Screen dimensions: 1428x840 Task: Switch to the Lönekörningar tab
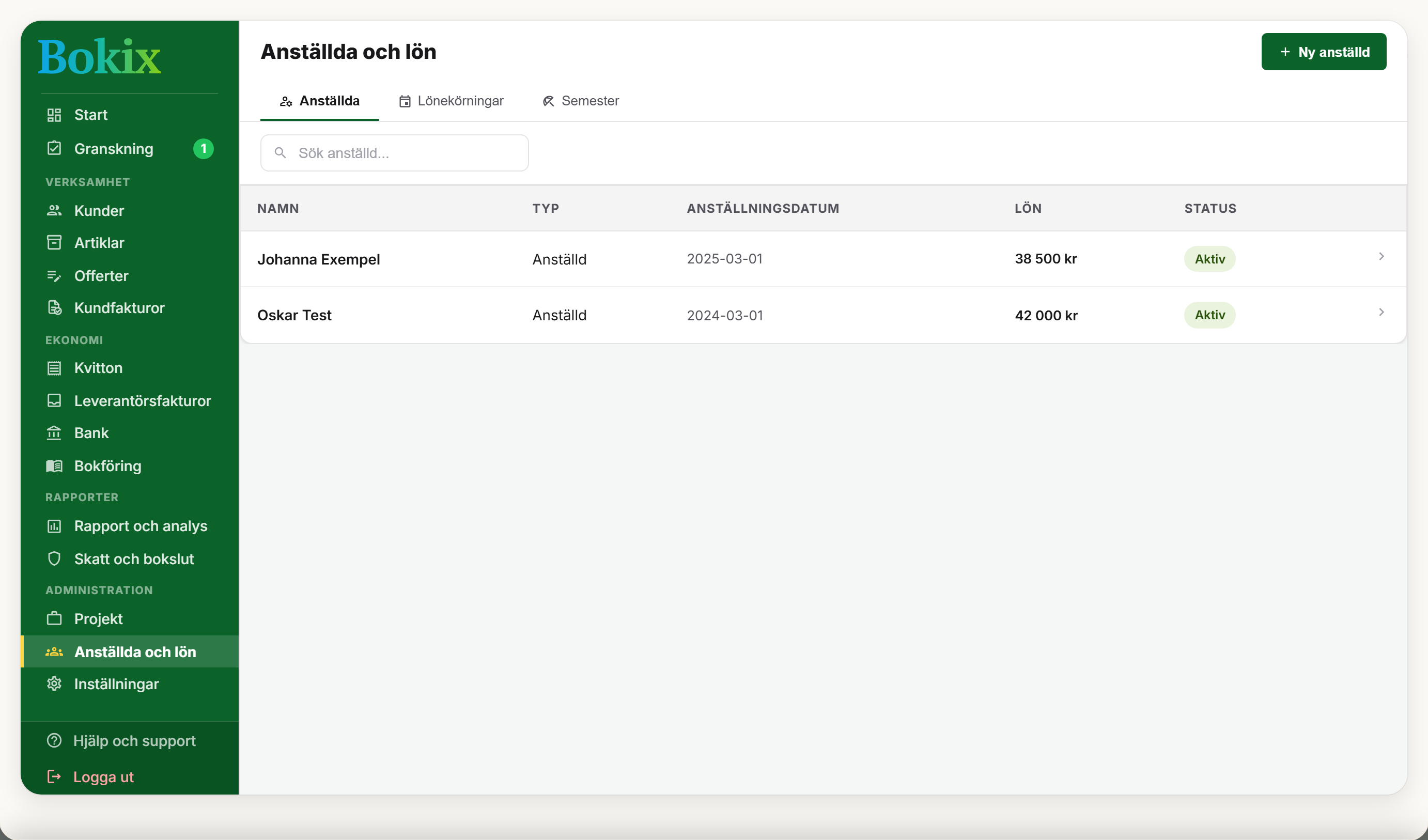[x=451, y=101]
